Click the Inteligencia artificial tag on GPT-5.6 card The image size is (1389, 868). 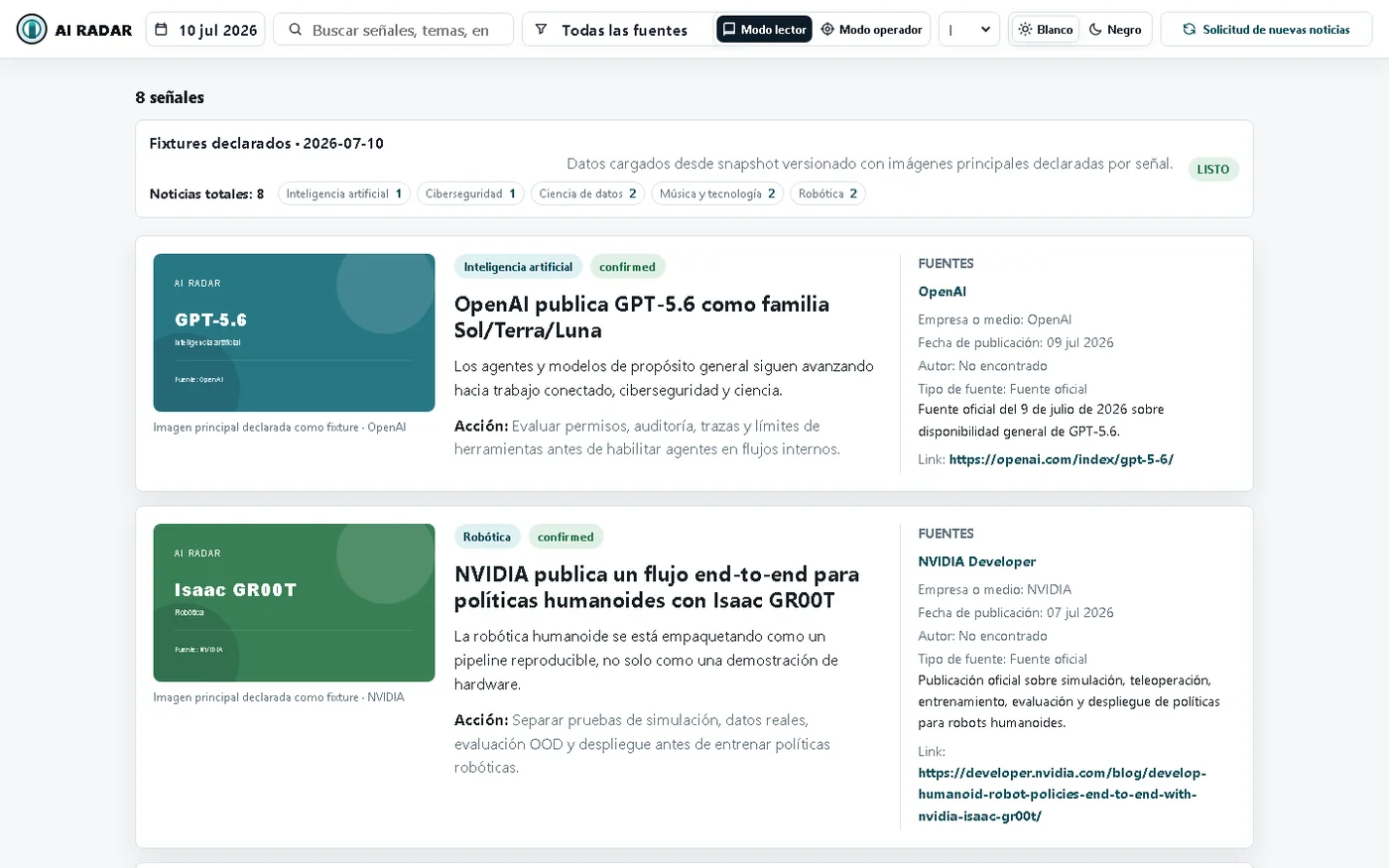(x=518, y=267)
